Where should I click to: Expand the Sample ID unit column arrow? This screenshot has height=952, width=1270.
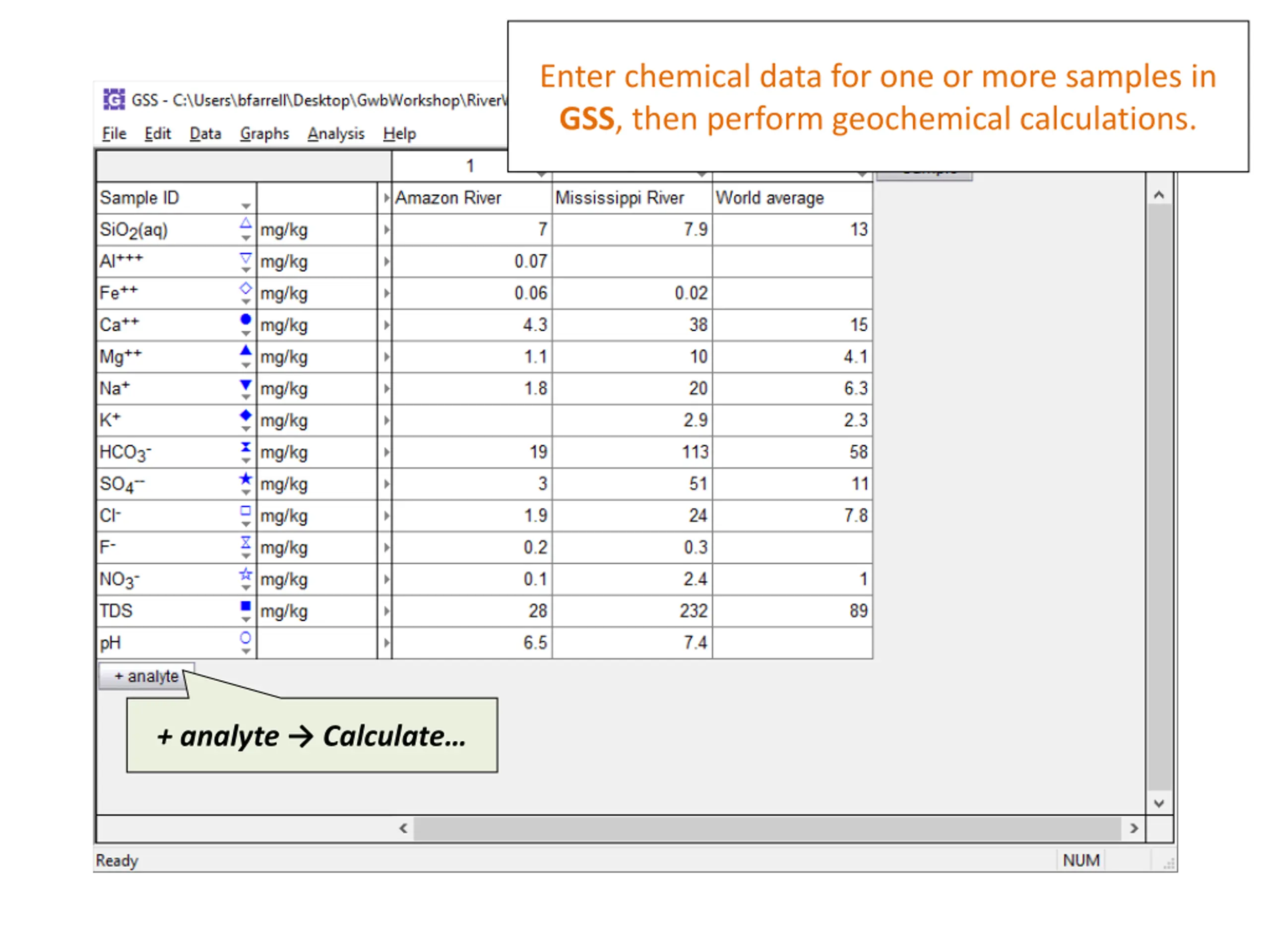point(386,198)
